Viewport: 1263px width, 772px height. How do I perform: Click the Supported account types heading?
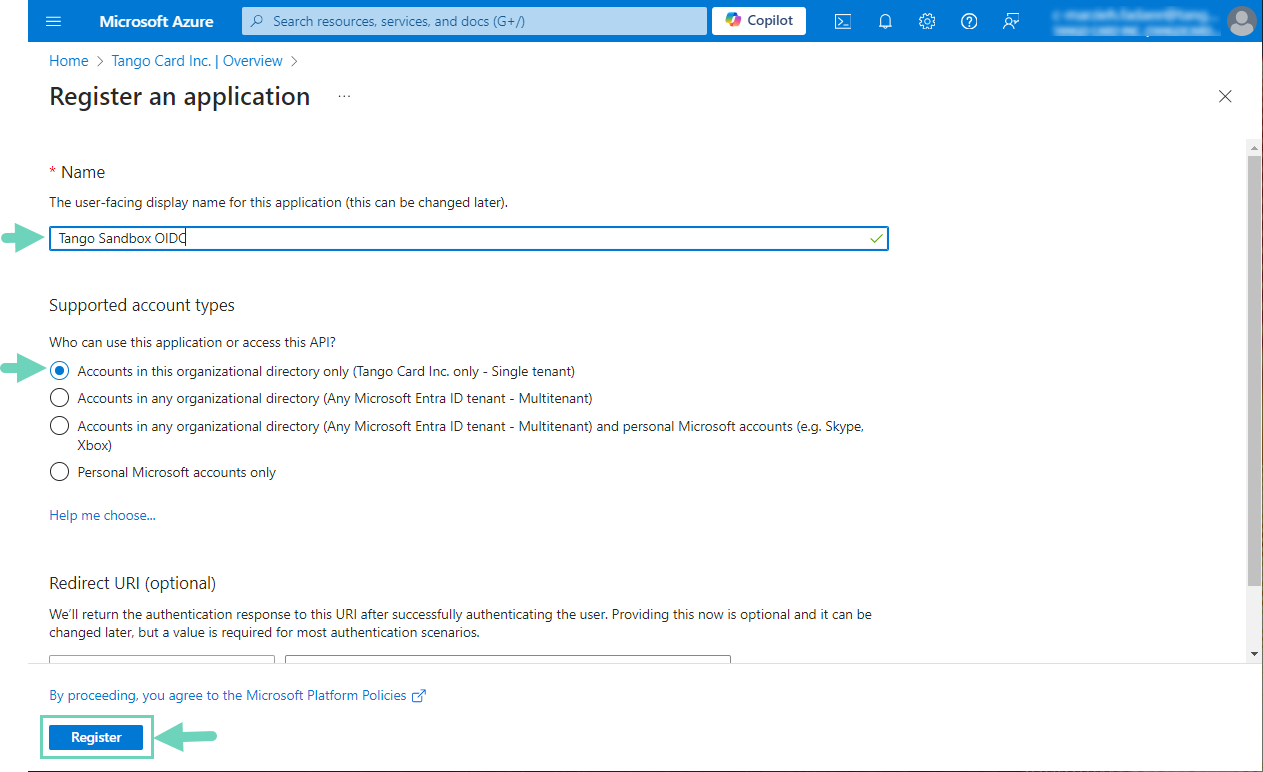coord(142,305)
